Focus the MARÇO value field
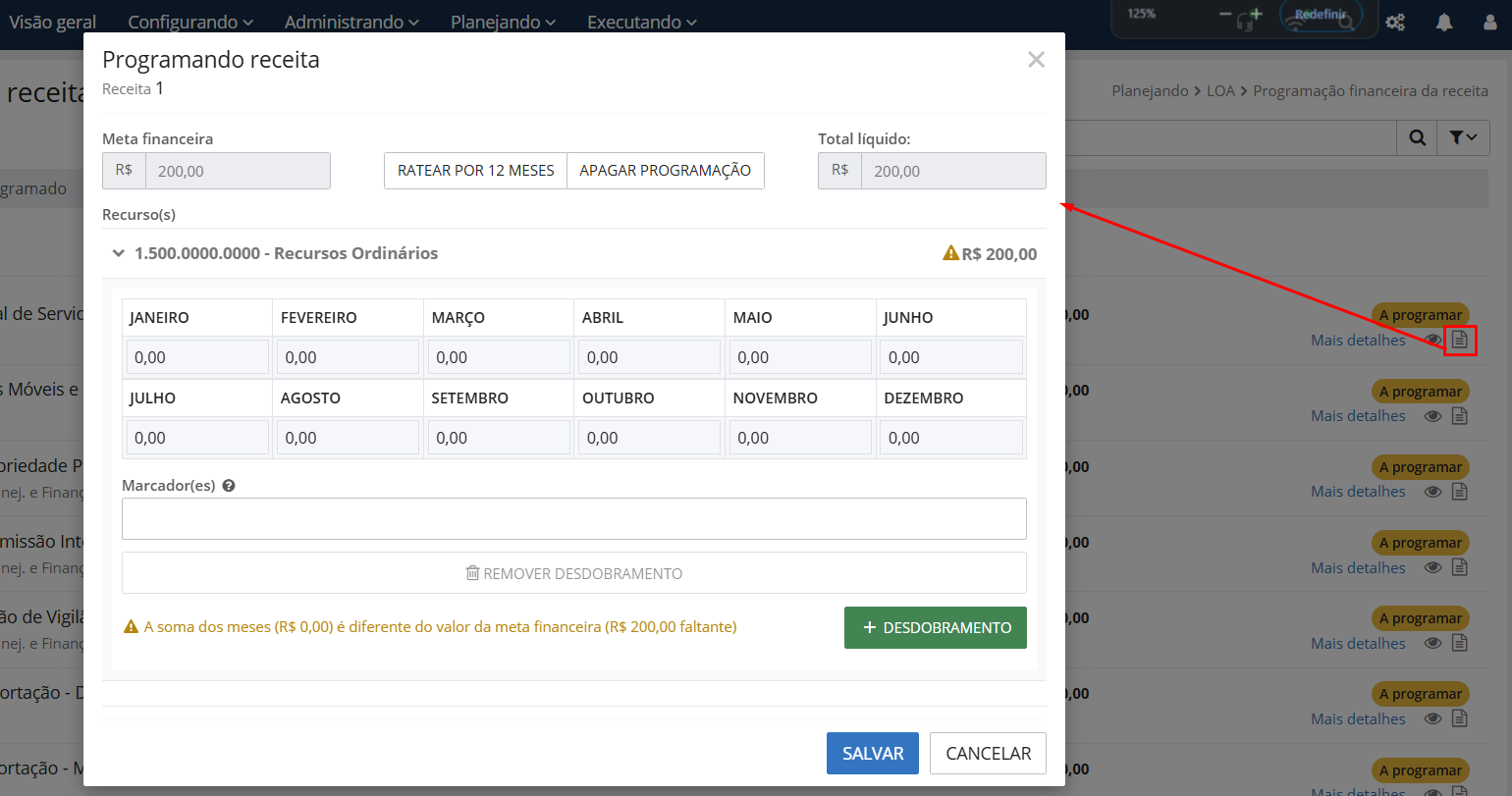Viewport: 1512px width, 796px height. (x=499, y=357)
